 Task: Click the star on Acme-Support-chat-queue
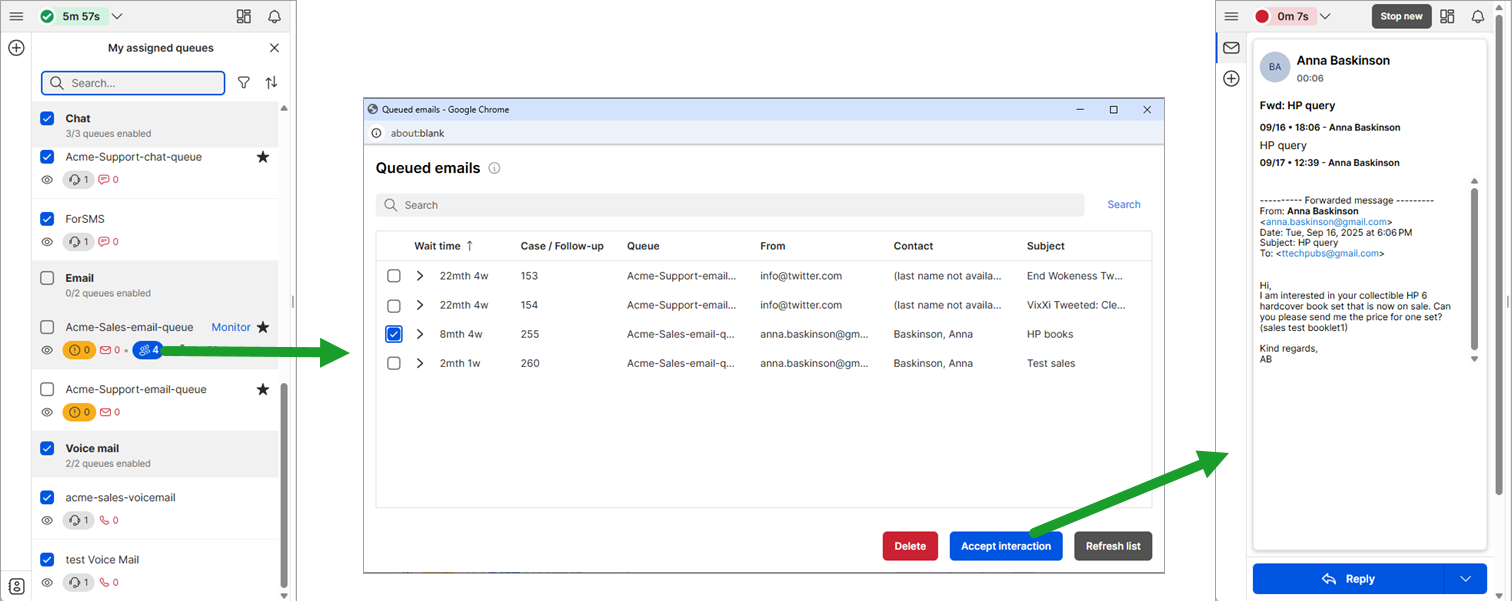point(263,157)
